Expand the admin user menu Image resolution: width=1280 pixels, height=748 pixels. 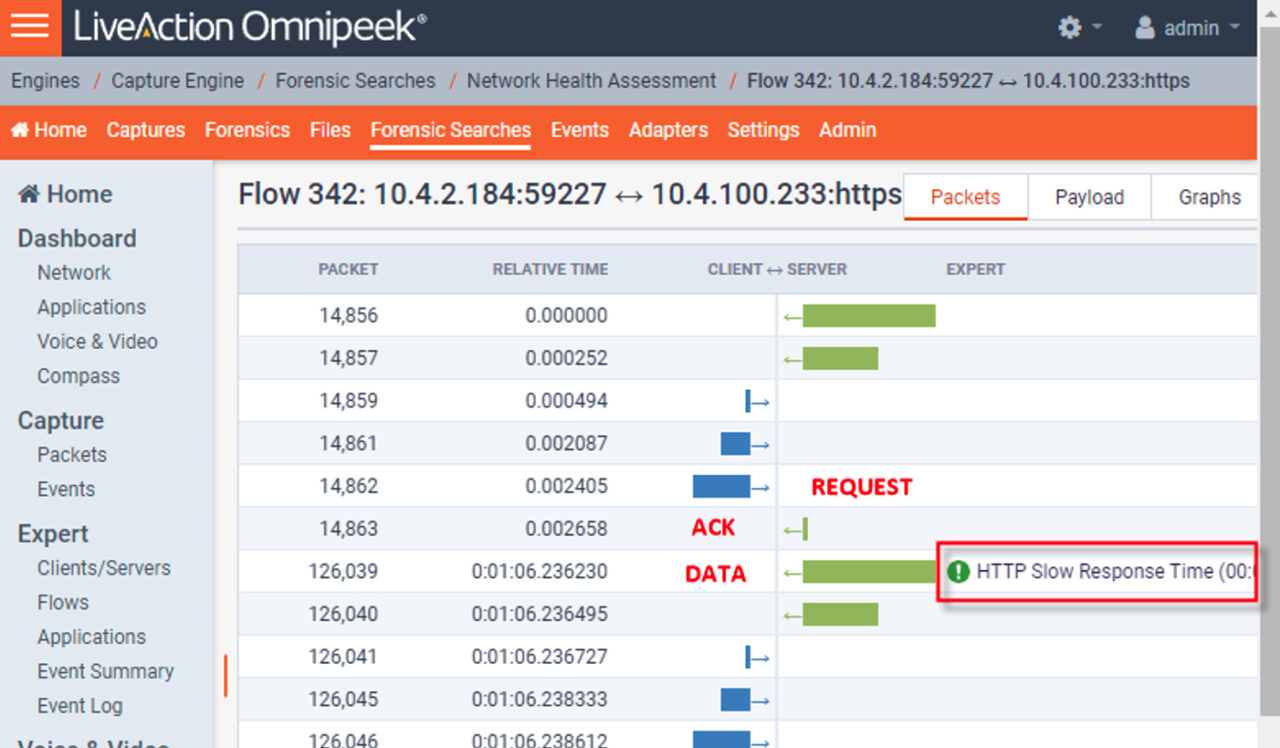1188,28
